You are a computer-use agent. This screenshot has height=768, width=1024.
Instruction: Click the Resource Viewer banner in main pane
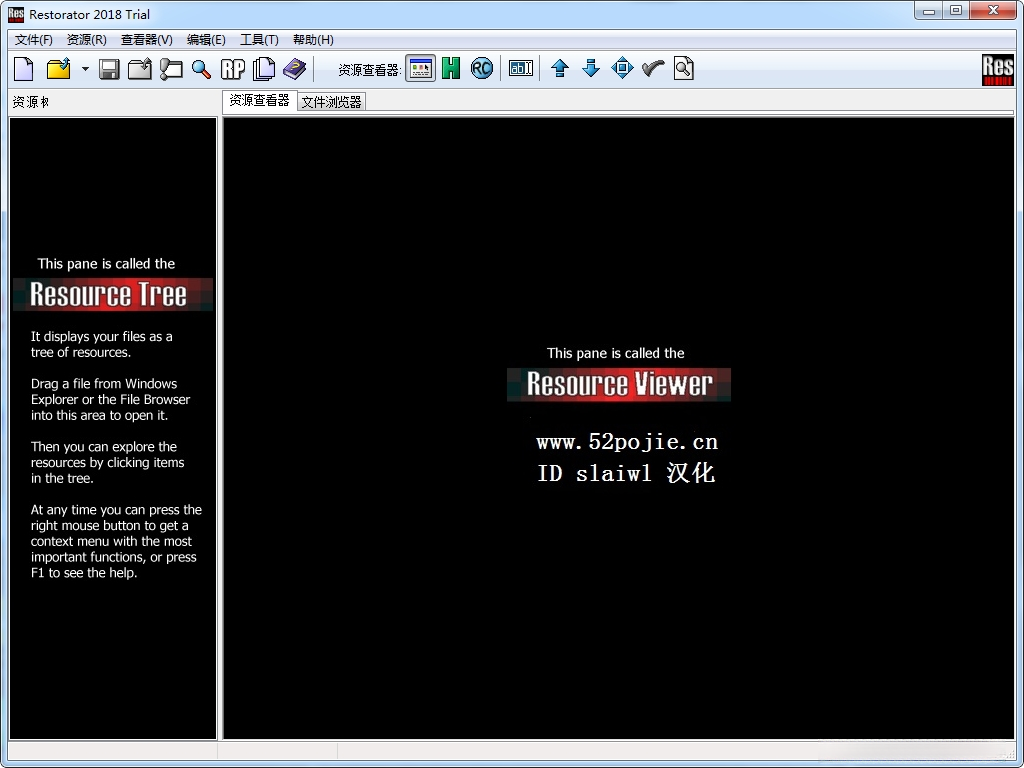[x=618, y=384]
